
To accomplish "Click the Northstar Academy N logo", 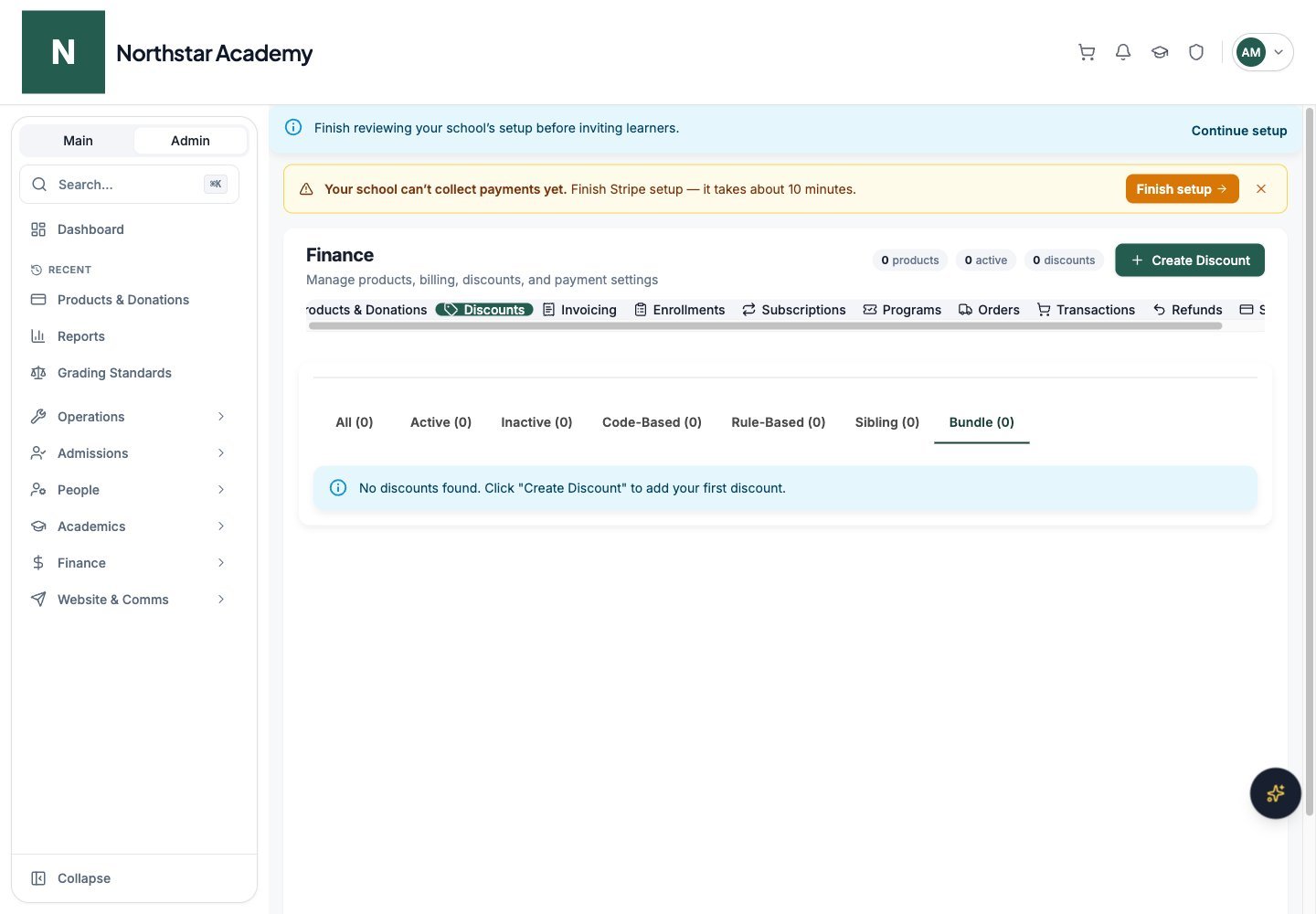I will [63, 52].
